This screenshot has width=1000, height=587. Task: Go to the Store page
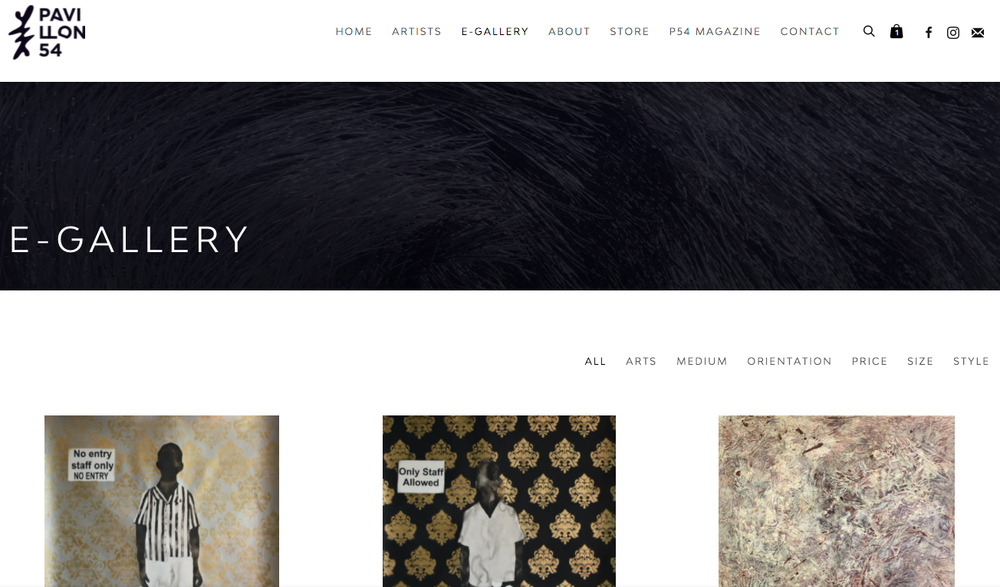pyautogui.click(x=629, y=31)
